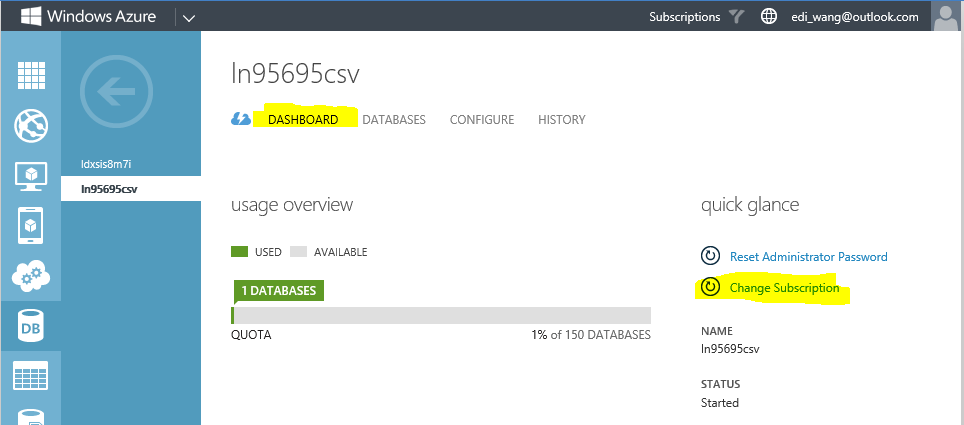The image size is (964, 425).
Task: Click the green USED legend swatch
Action: pyautogui.click(x=239, y=252)
